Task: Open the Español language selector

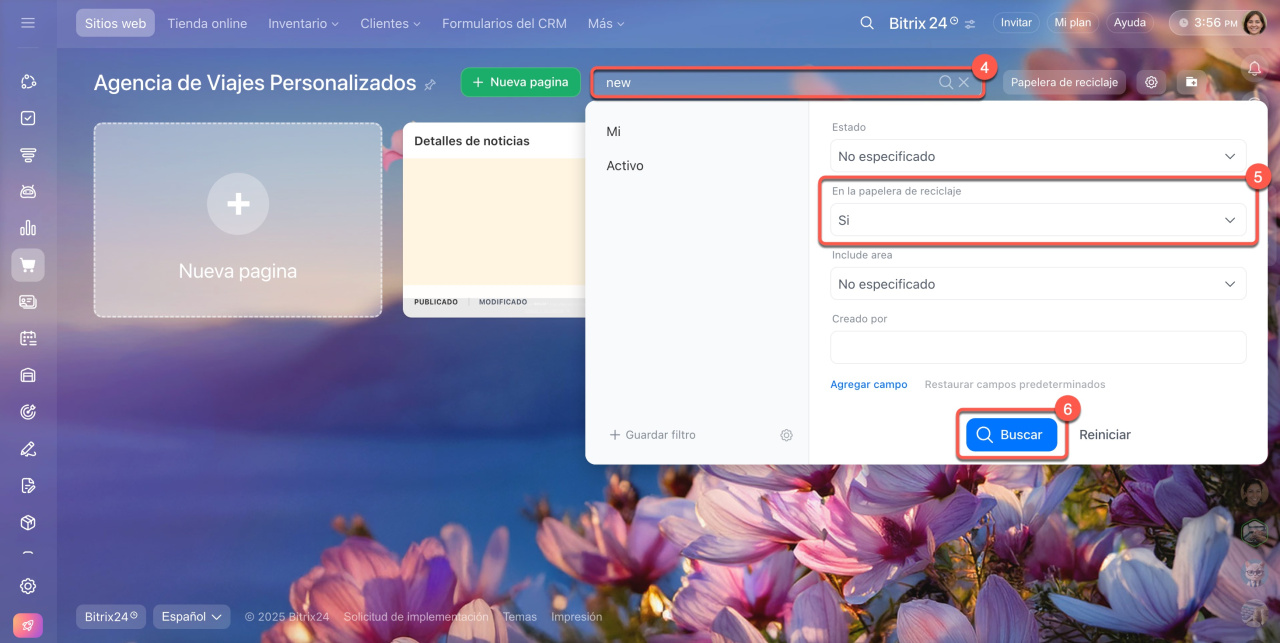Action: click(191, 617)
